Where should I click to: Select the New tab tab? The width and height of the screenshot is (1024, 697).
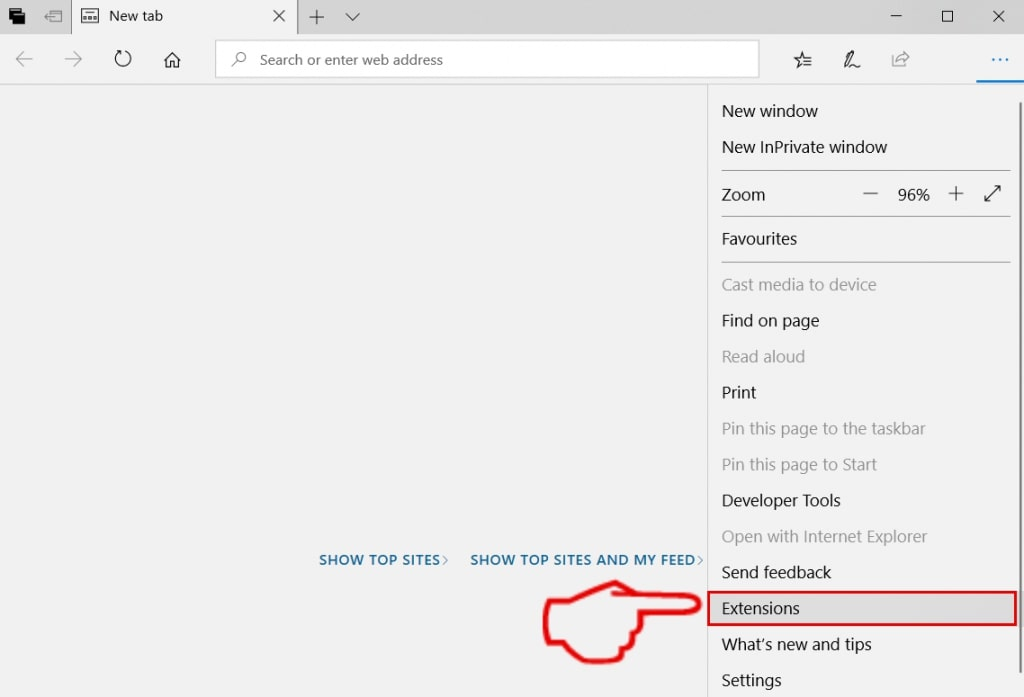(x=184, y=16)
